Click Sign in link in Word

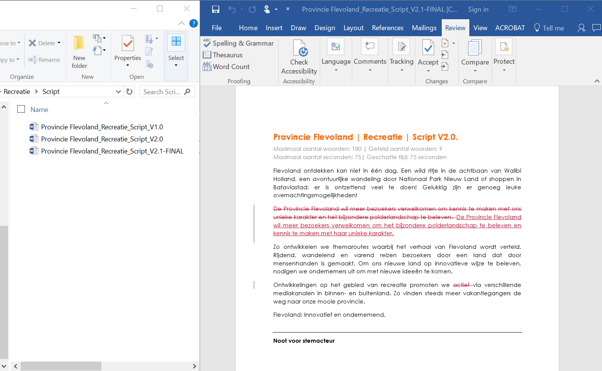(478, 9)
